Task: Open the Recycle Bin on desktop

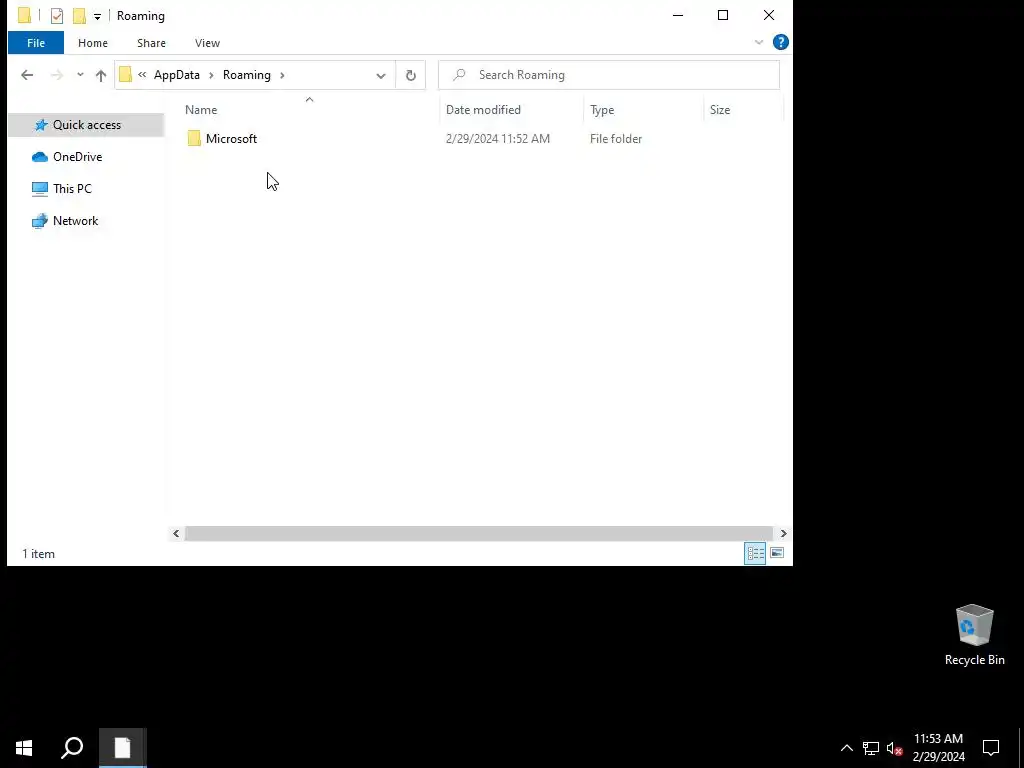Action: [974, 635]
